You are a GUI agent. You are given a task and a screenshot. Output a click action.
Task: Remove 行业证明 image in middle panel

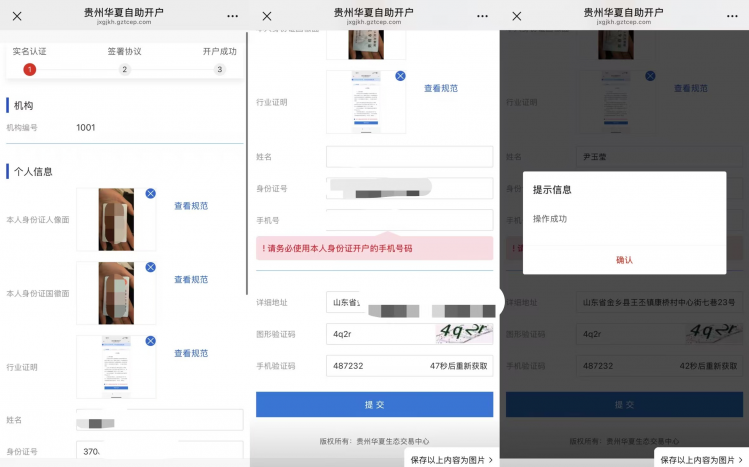tap(400, 76)
